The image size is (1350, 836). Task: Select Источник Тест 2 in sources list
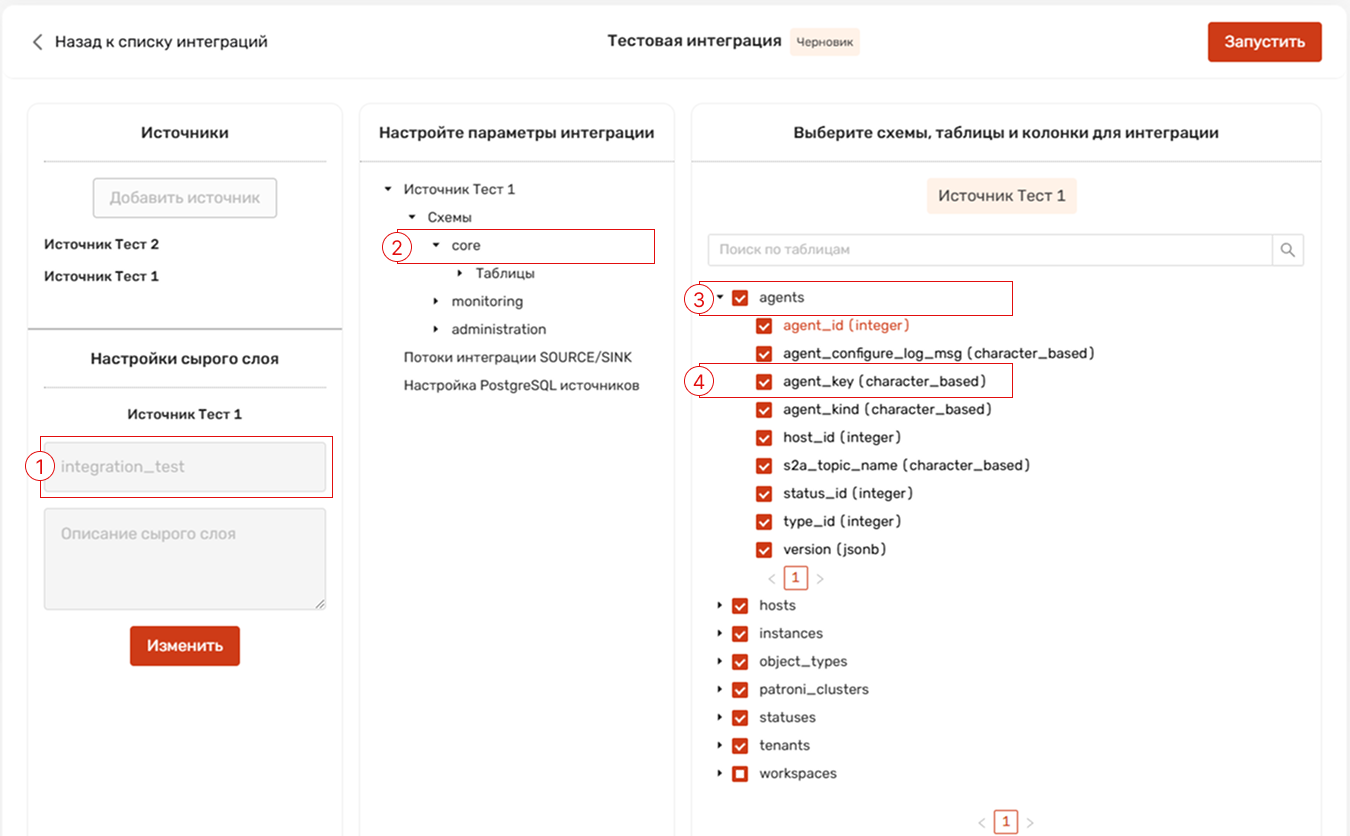tap(101, 244)
